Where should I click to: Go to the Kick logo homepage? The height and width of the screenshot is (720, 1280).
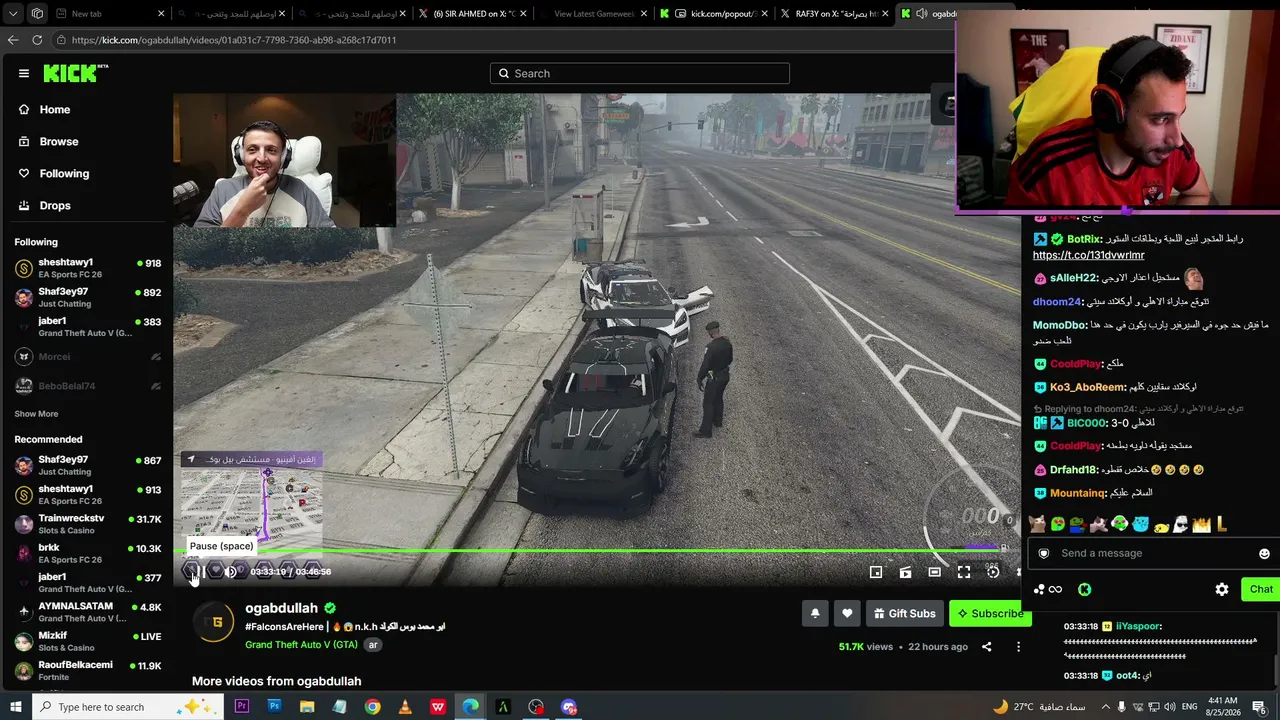[x=75, y=73]
